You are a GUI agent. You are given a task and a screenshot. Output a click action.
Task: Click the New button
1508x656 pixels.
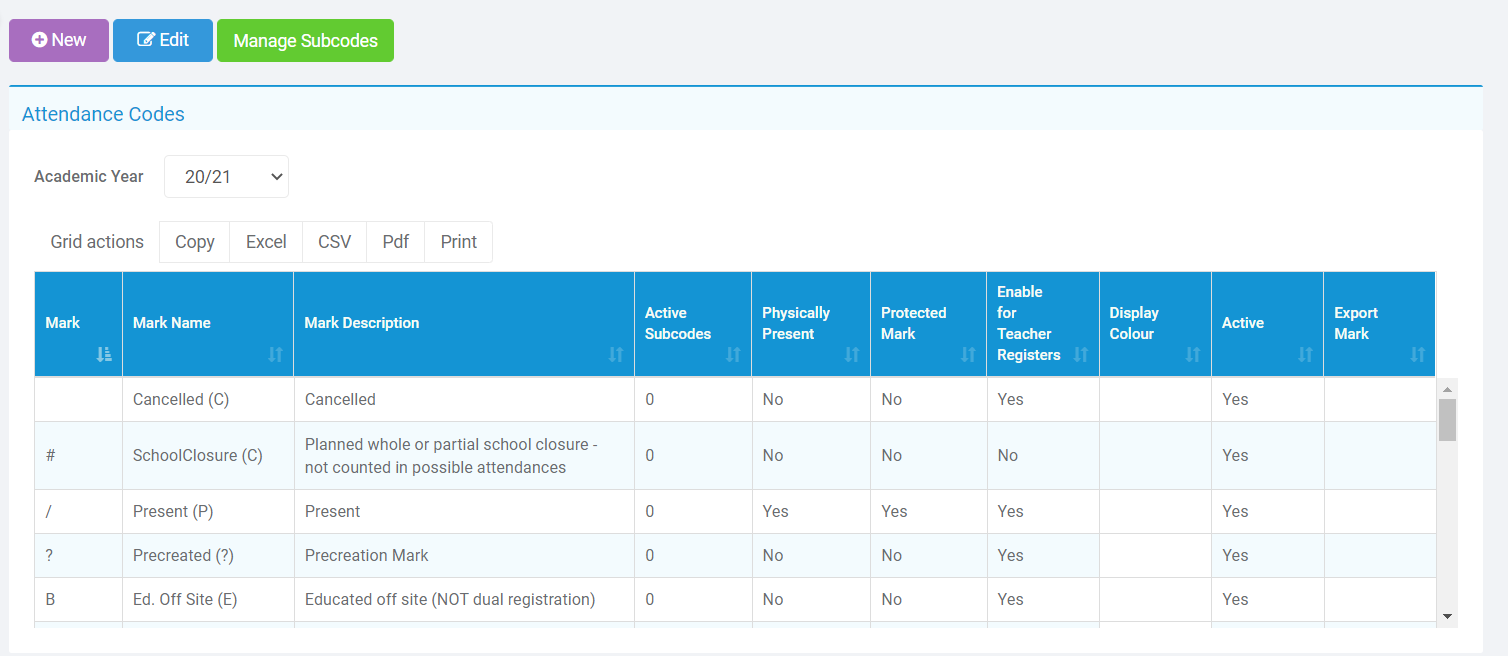pyautogui.click(x=59, y=41)
